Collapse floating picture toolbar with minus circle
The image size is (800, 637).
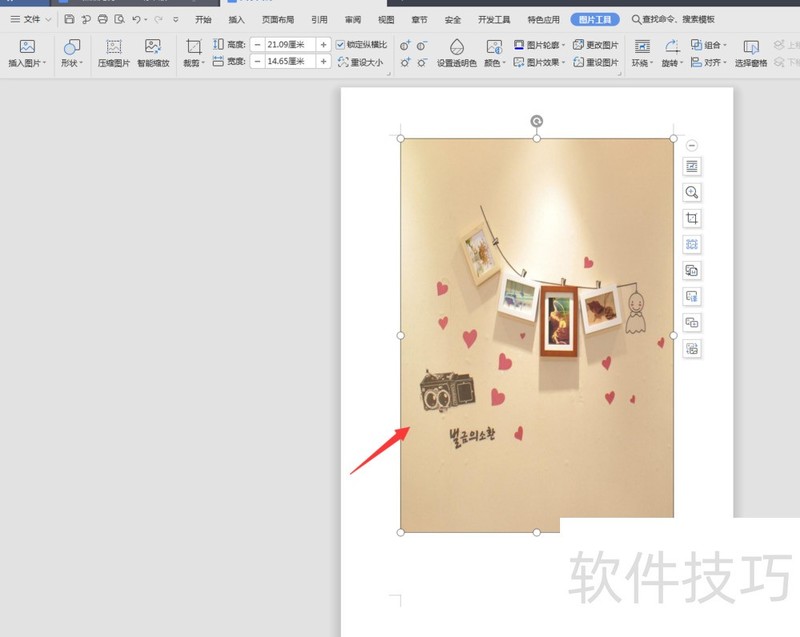[692, 146]
